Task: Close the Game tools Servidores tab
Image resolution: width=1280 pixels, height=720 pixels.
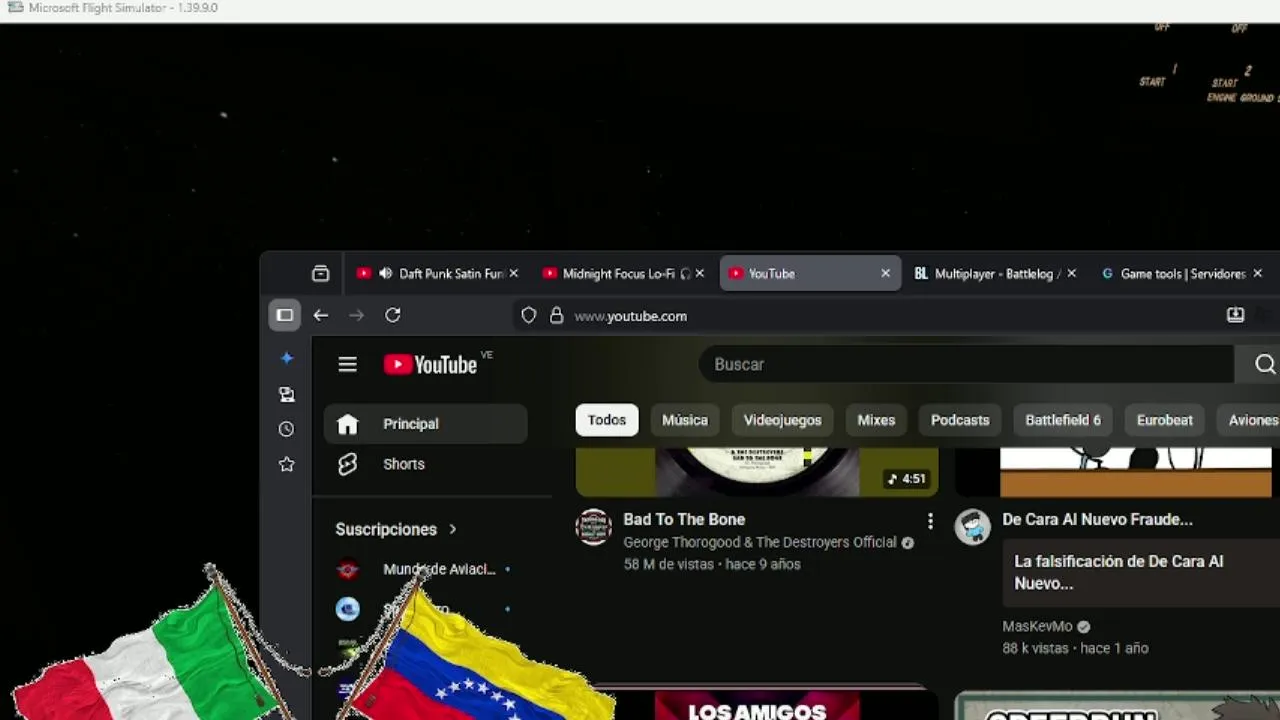Action: pyautogui.click(x=1257, y=273)
